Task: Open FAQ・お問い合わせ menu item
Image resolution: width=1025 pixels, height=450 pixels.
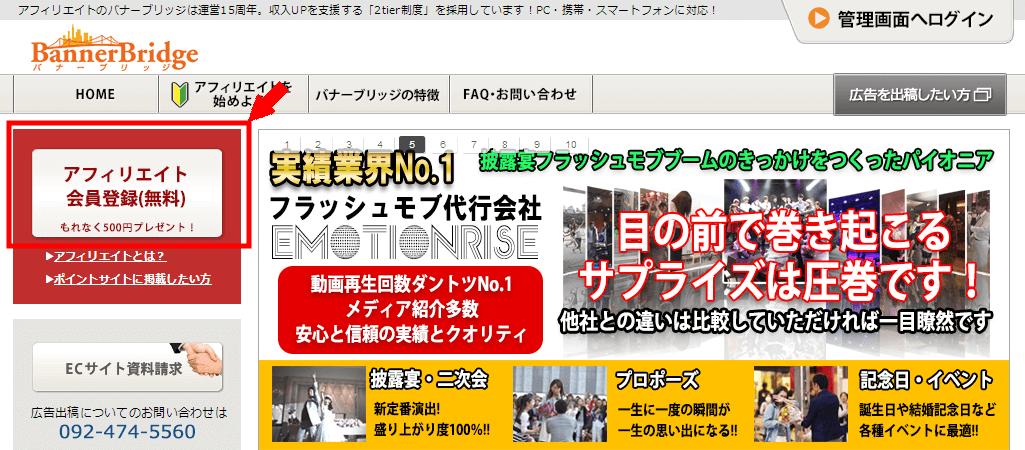Action: (520, 94)
